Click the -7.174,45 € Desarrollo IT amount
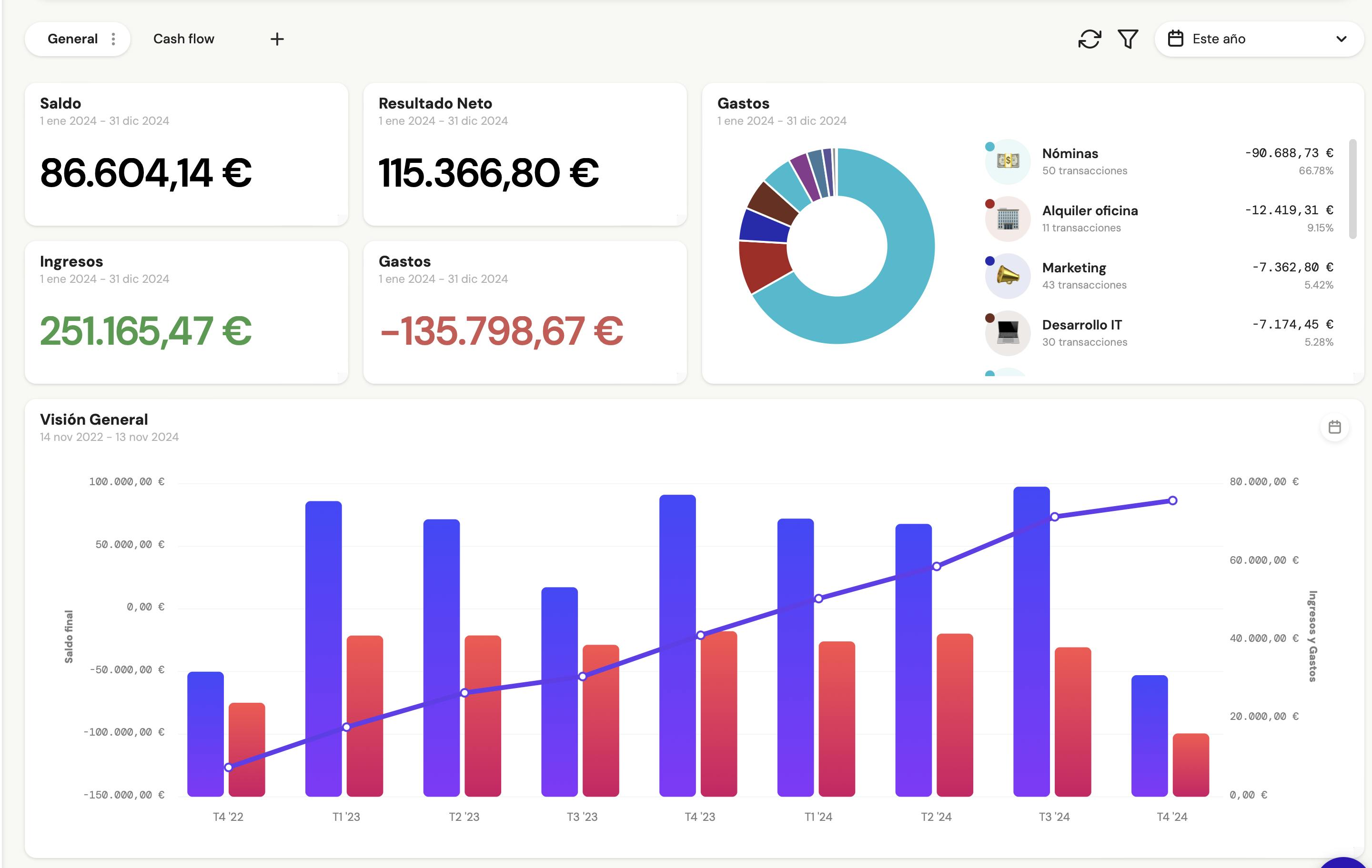 tap(1292, 324)
